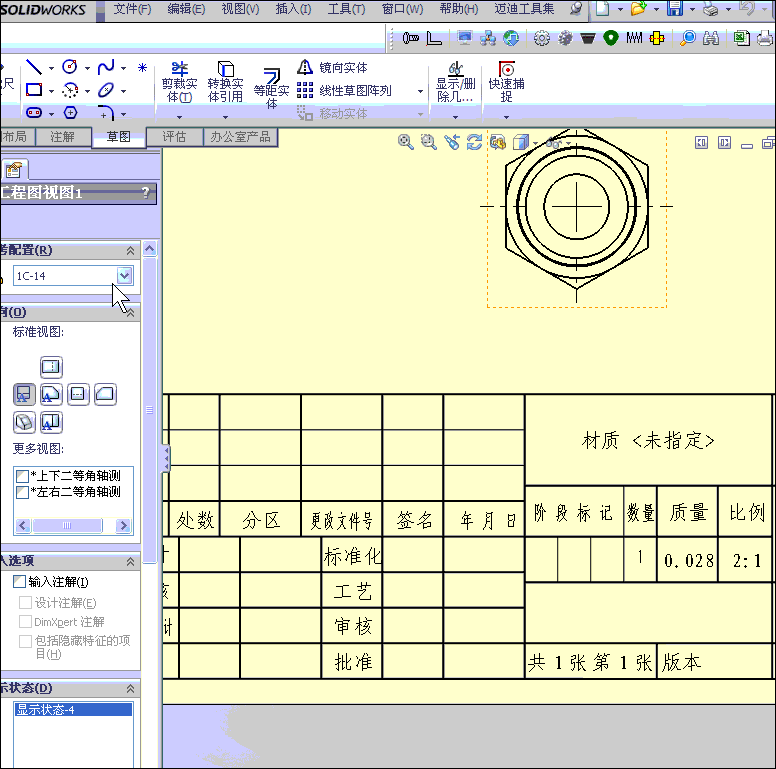The height and width of the screenshot is (769, 776).
Task: Click right arrow of 更多视图 horizontal scrollbar
Action: (123, 525)
